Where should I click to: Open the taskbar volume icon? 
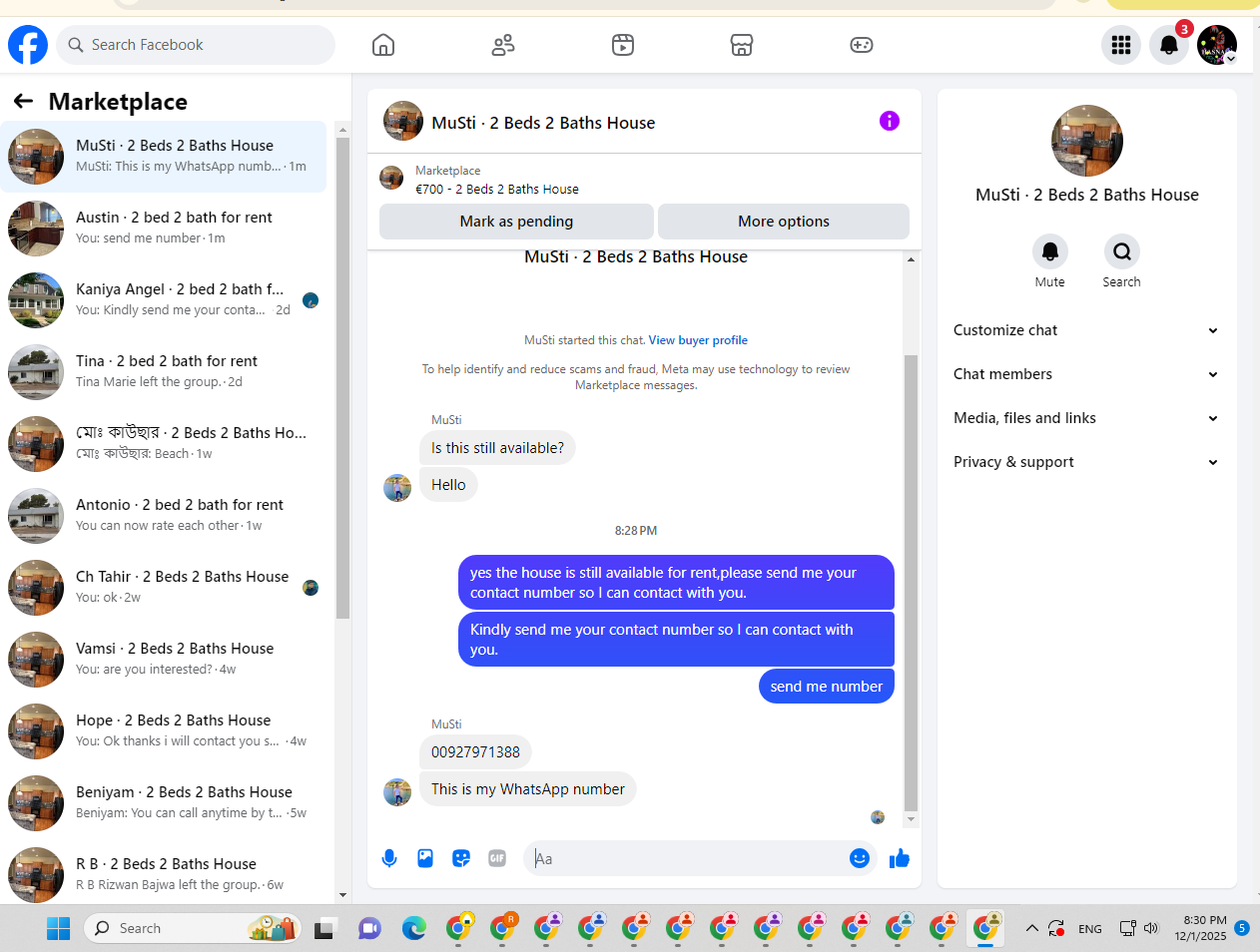(1151, 928)
